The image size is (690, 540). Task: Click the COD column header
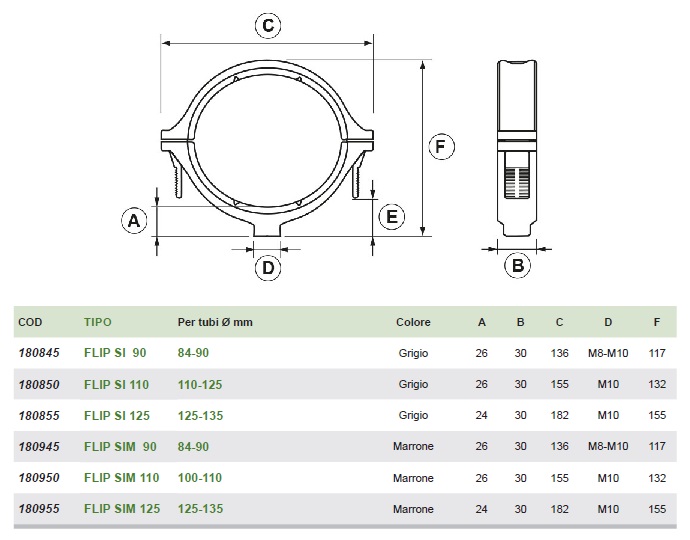(x=30, y=323)
